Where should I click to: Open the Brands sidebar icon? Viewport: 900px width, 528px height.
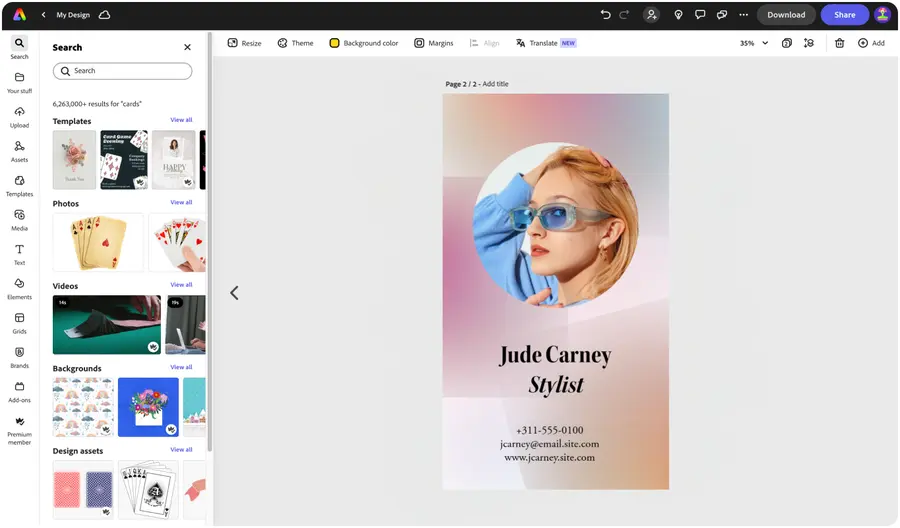pos(19,356)
